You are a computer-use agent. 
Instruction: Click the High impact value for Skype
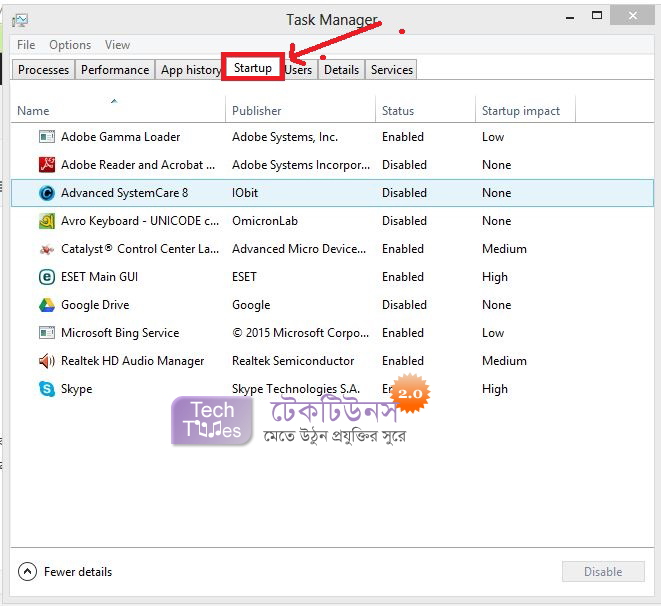pos(495,389)
